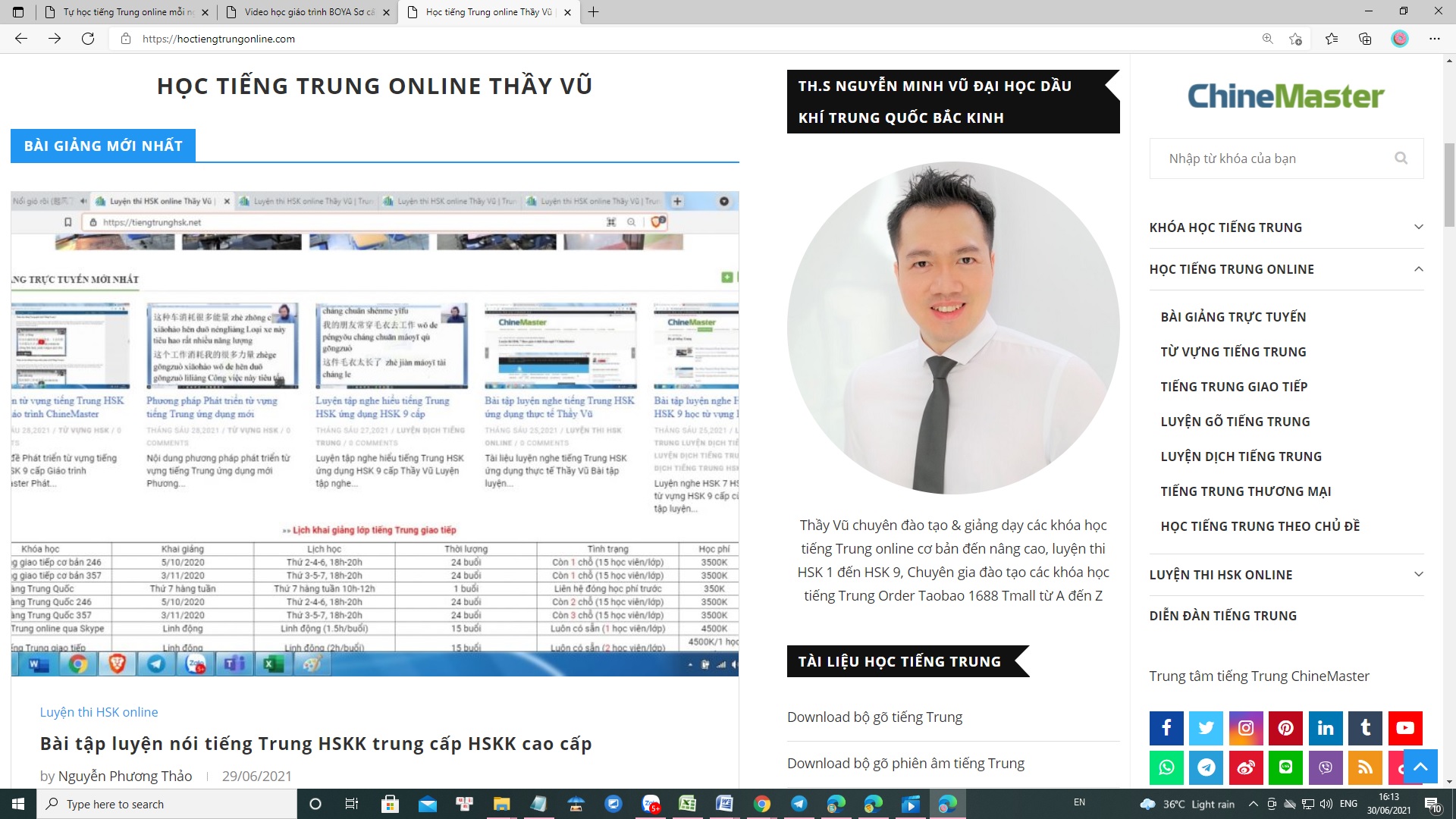Expand the LUYỆN THI HSK ONLINE menu
This screenshot has width=1456, height=819.
(x=1418, y=574)
